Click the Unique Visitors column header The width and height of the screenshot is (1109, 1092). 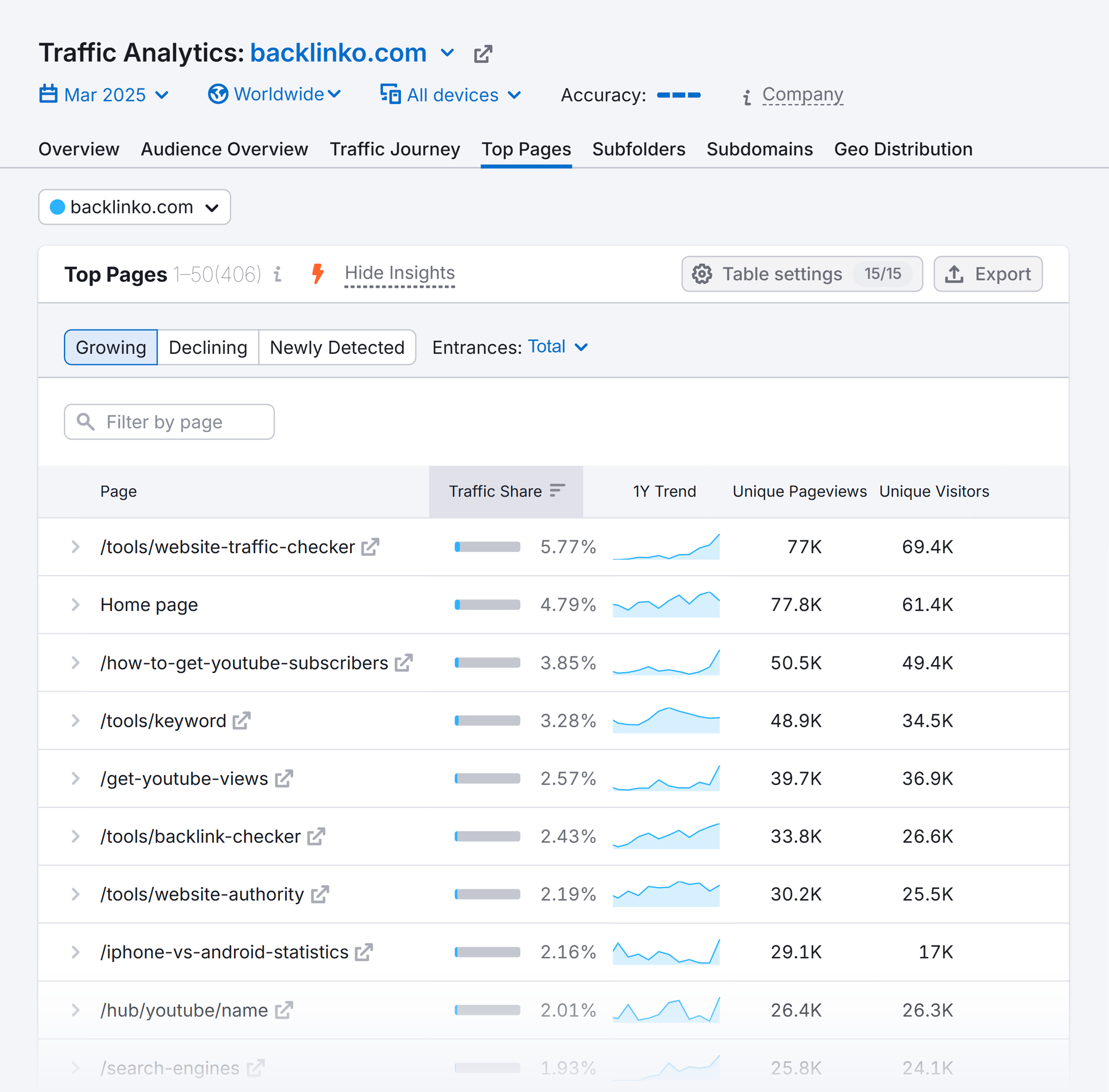tap(934, 491)
